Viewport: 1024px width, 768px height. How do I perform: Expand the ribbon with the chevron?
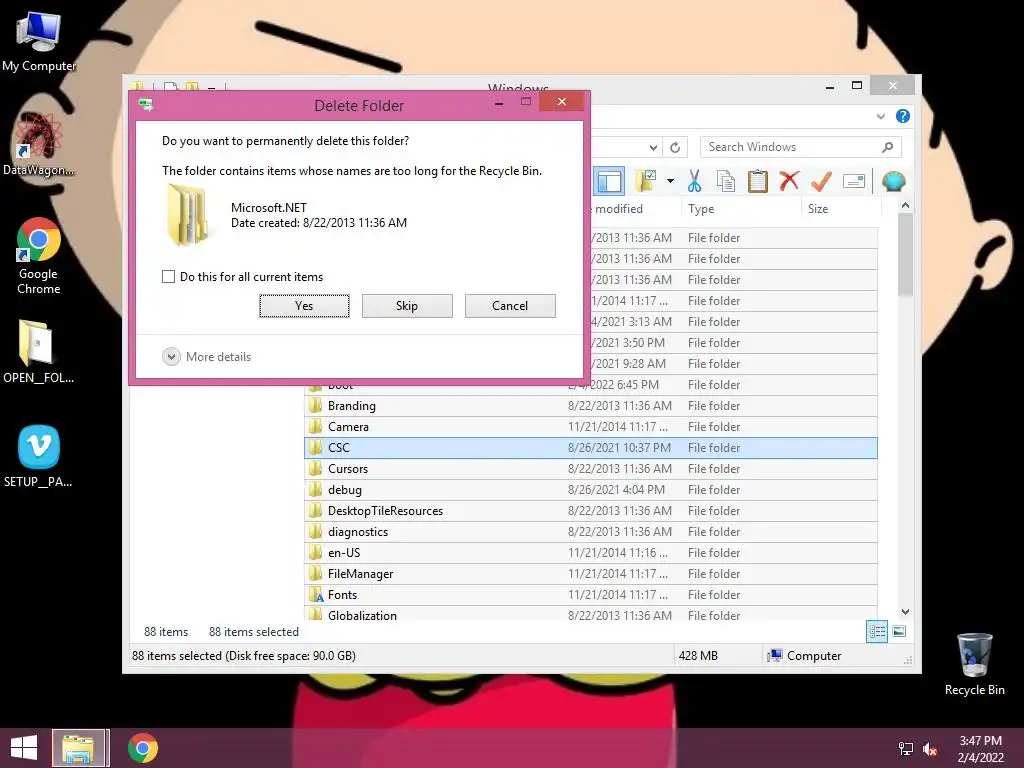point(880,116)
